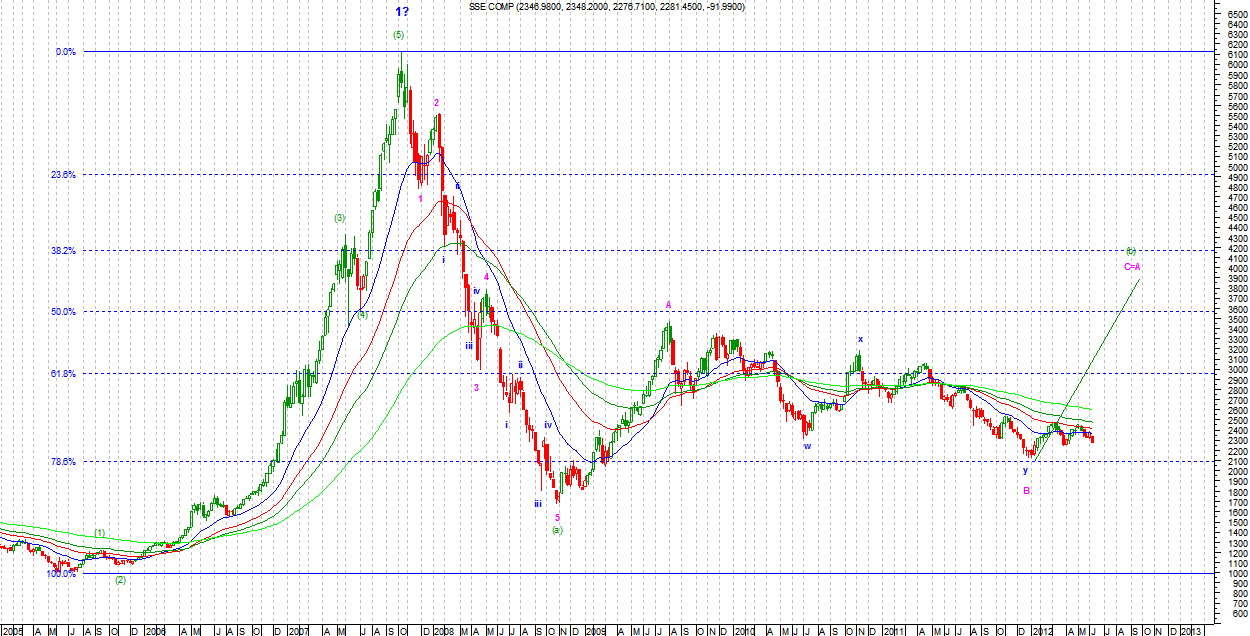Click the green (5) wave label at peak
1250x636 pixels.
[398, 35]
